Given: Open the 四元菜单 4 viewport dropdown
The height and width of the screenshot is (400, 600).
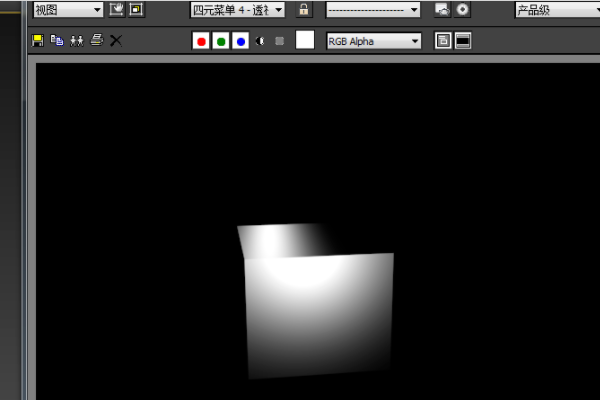Looking at the screenshot, I should 237,10.
